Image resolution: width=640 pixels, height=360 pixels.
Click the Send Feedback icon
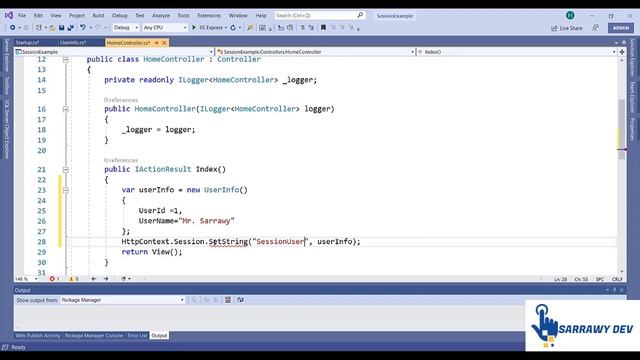pyautogui.click(x=596, y=28)
